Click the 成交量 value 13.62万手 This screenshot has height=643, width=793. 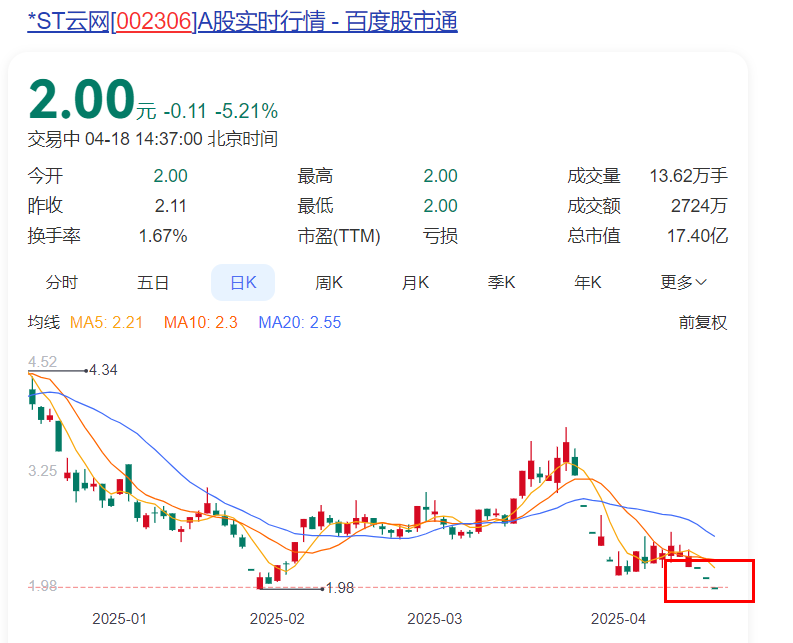point(689,176)
